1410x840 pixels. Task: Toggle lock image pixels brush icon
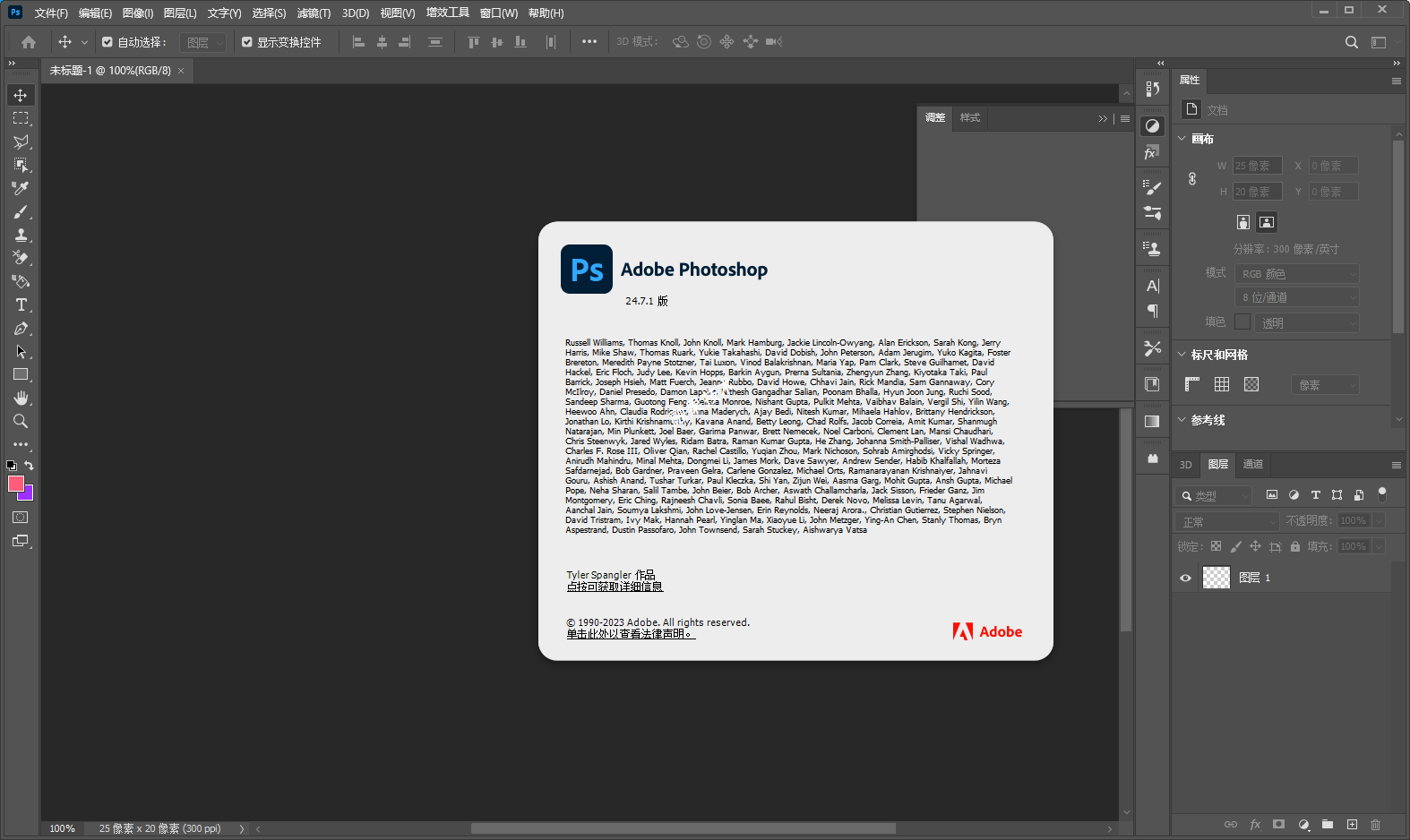pyautogui.click(x=1235, y=546)
